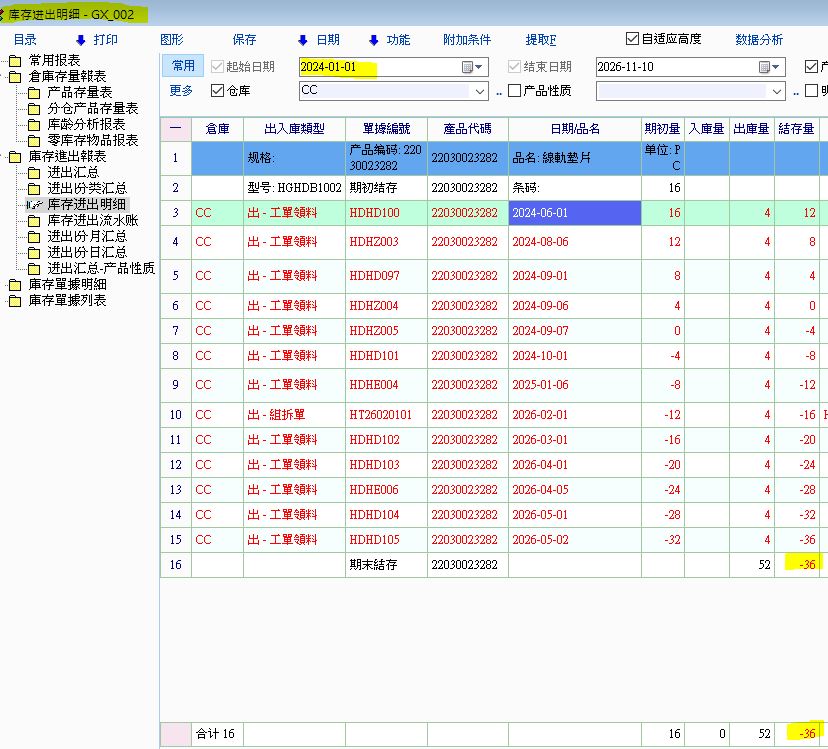
Task: Click the 功能 toolbar arrow icon
Action: [x=374, y=40]
